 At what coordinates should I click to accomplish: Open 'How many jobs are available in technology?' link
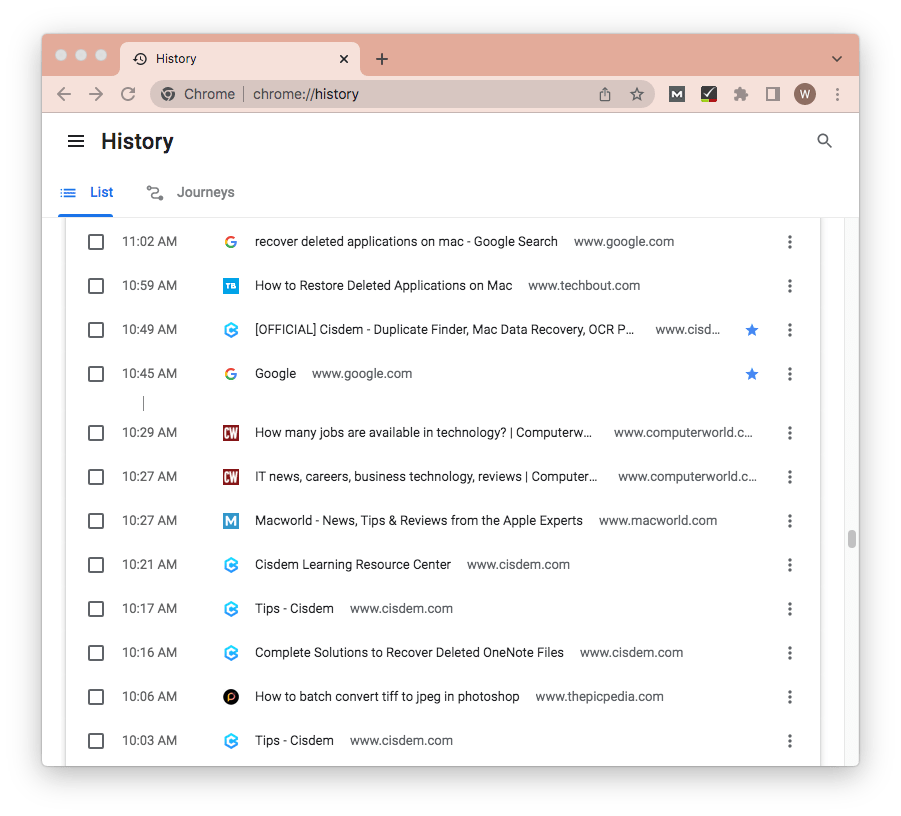pyautogui.click(x=423, y=433)
